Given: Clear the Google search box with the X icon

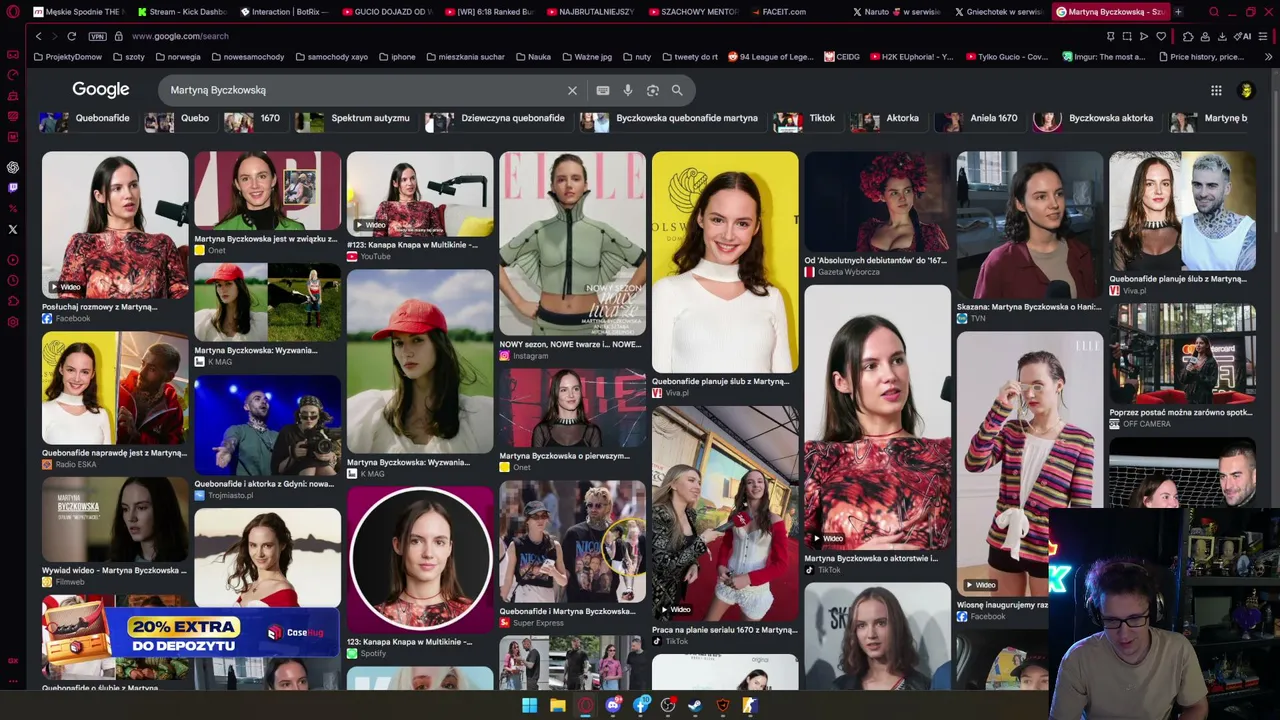Looking at the screenshot, I should tap(572, 90).
